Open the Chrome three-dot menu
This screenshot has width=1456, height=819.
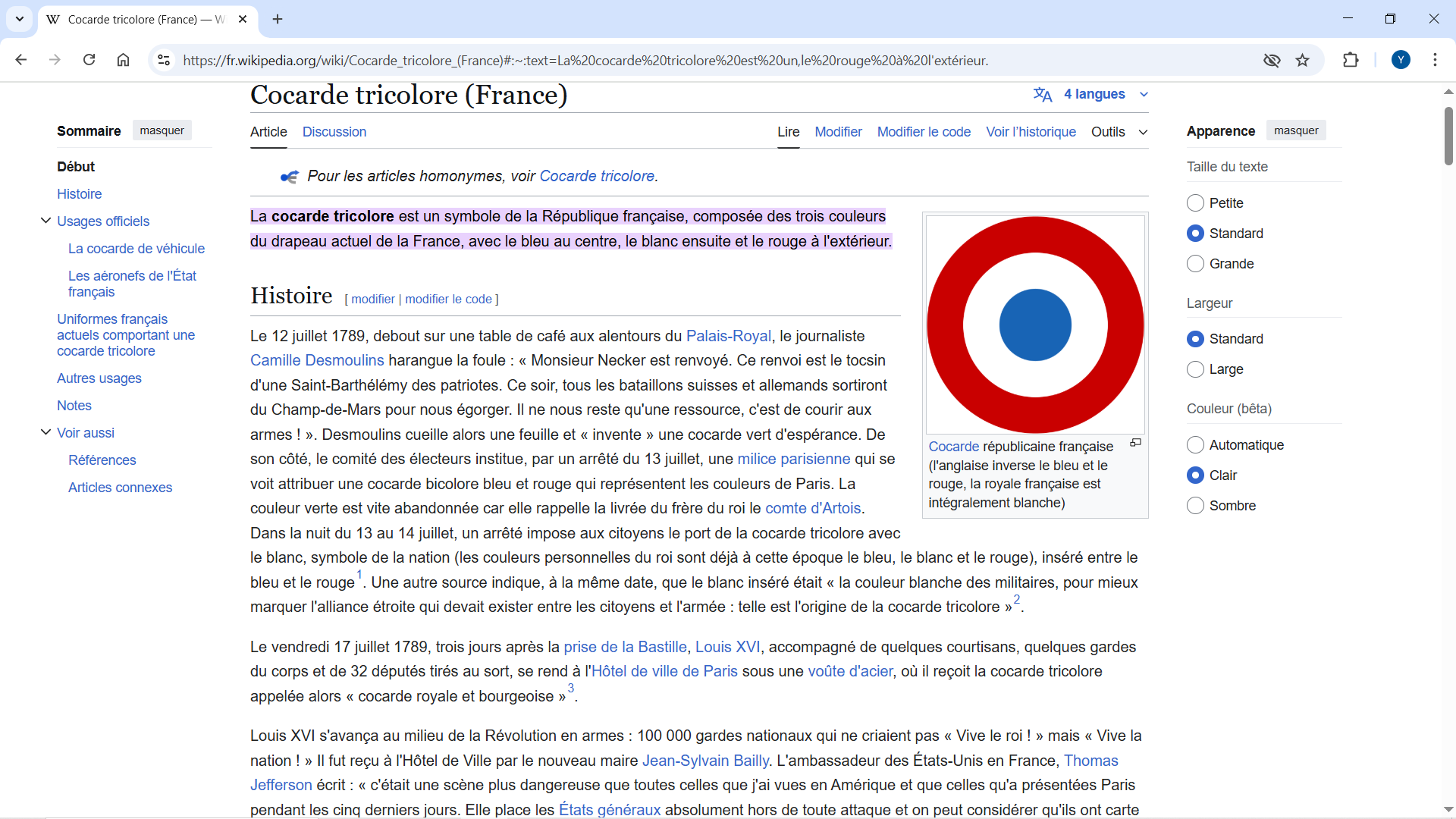coord(1435,60)
